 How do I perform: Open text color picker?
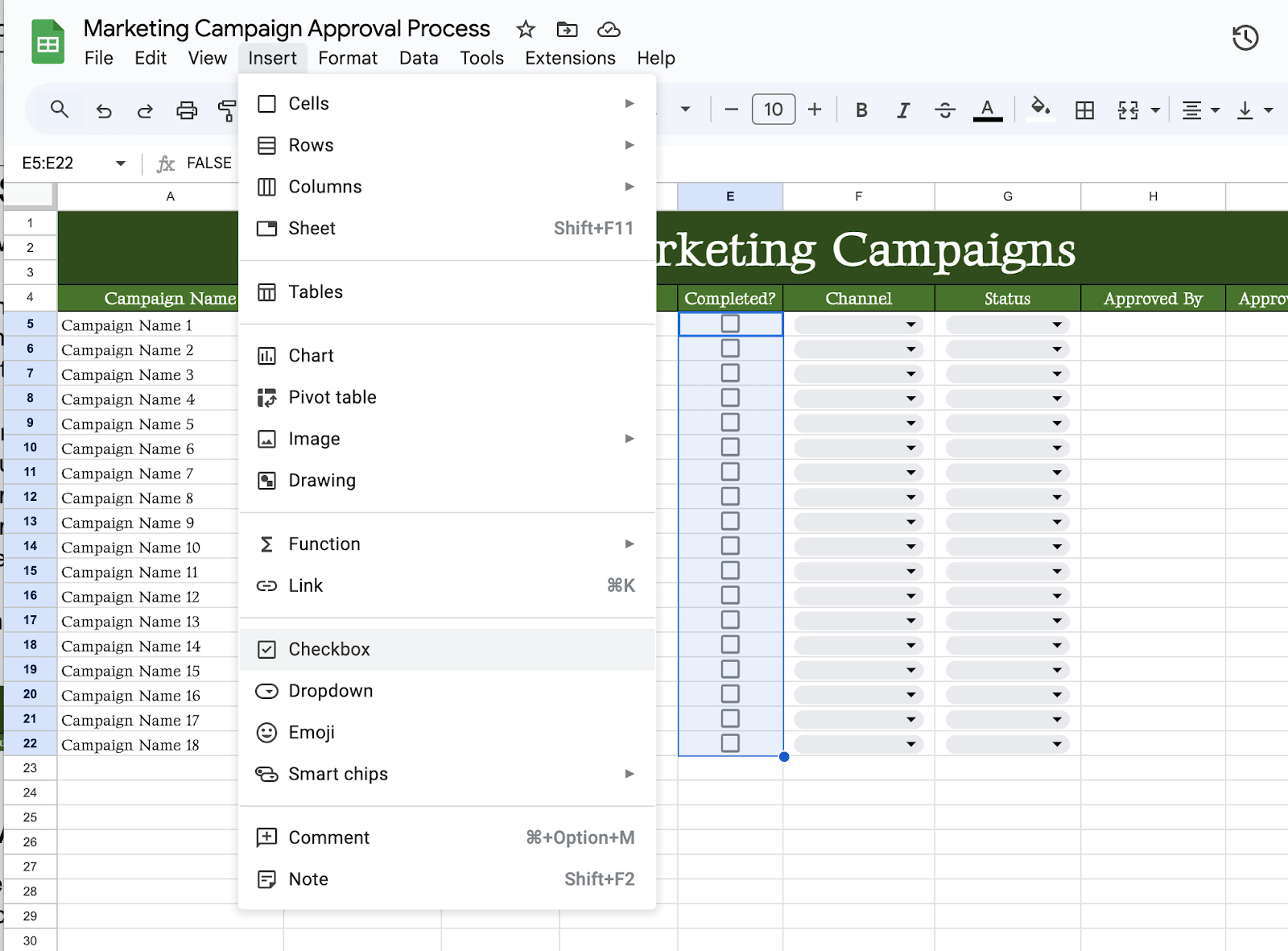point(988,110)
